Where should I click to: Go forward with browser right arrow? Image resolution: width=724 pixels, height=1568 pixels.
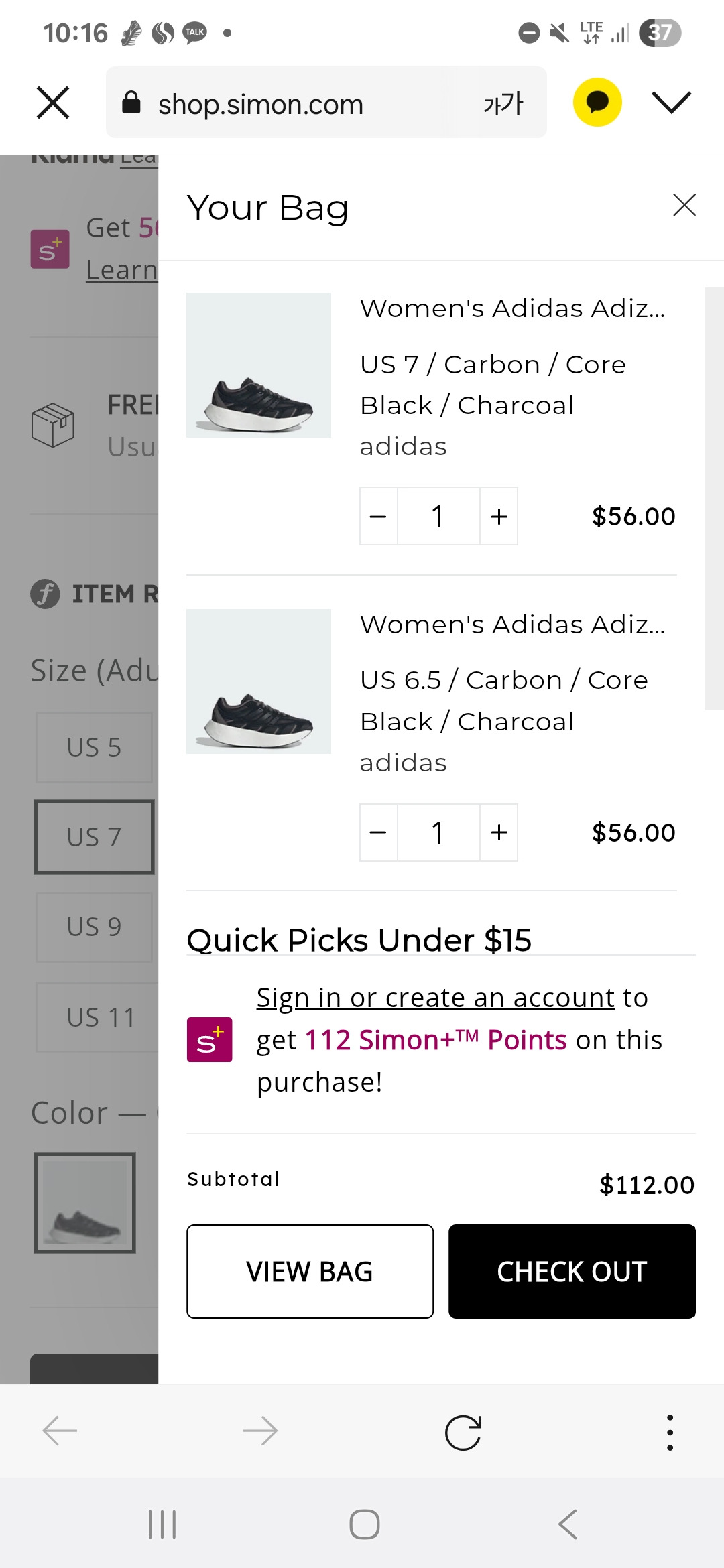click(260, 1432)
